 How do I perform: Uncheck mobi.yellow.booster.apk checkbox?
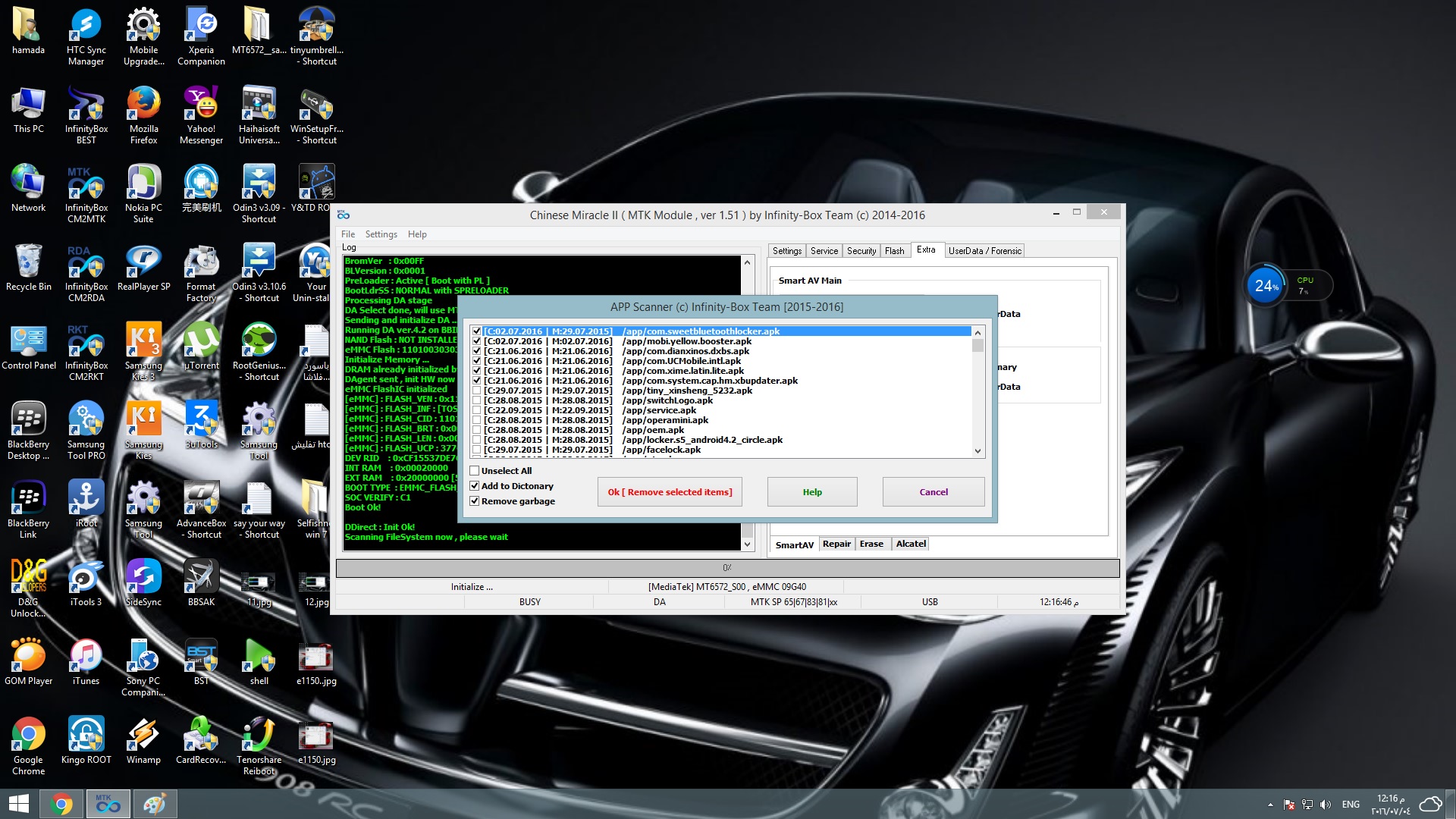[476, 341]
